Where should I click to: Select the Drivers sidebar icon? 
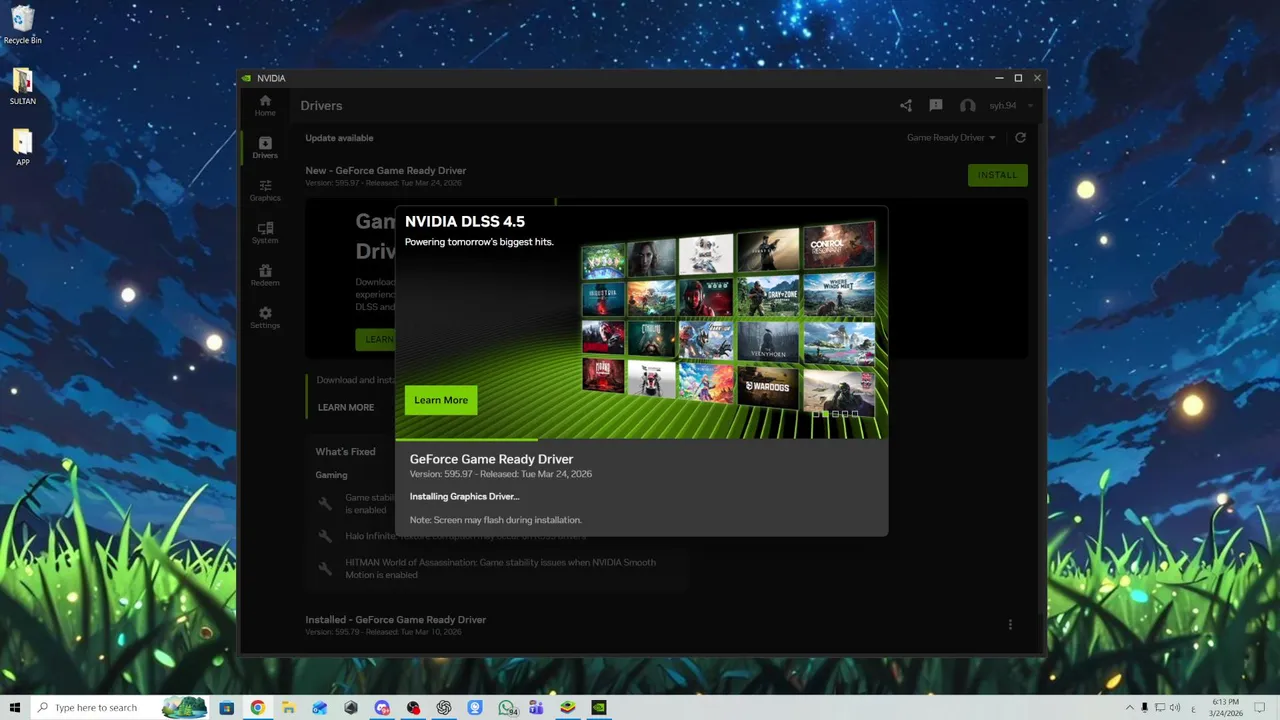click(x=265, y=147)
